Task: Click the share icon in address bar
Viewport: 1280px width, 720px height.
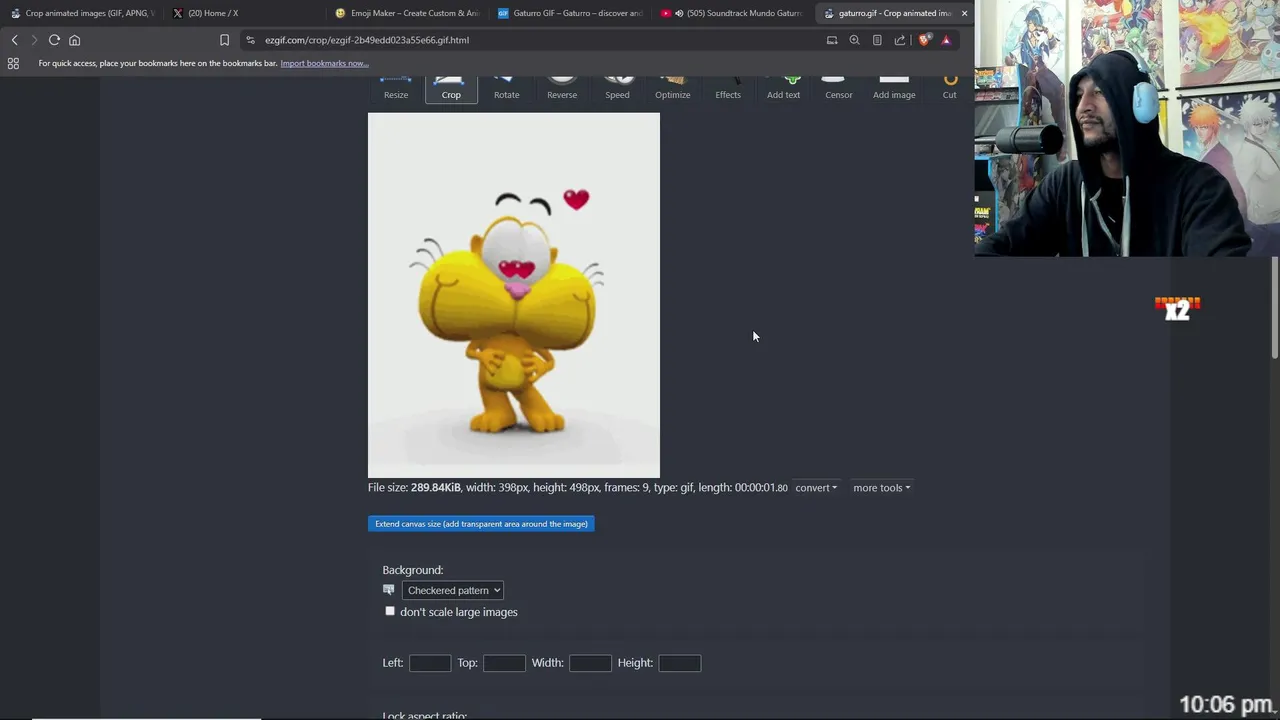Action: (x=900, y=40)
